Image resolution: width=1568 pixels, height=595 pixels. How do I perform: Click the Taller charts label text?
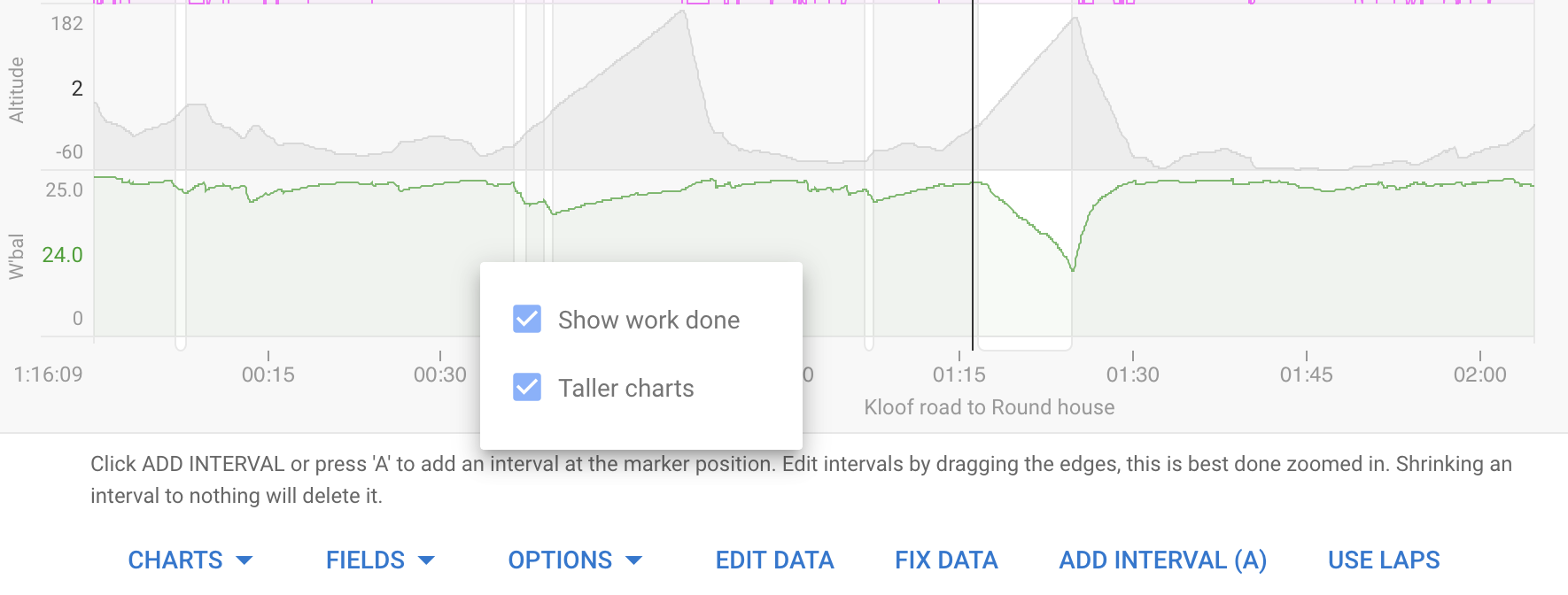(x=626, y=388)
